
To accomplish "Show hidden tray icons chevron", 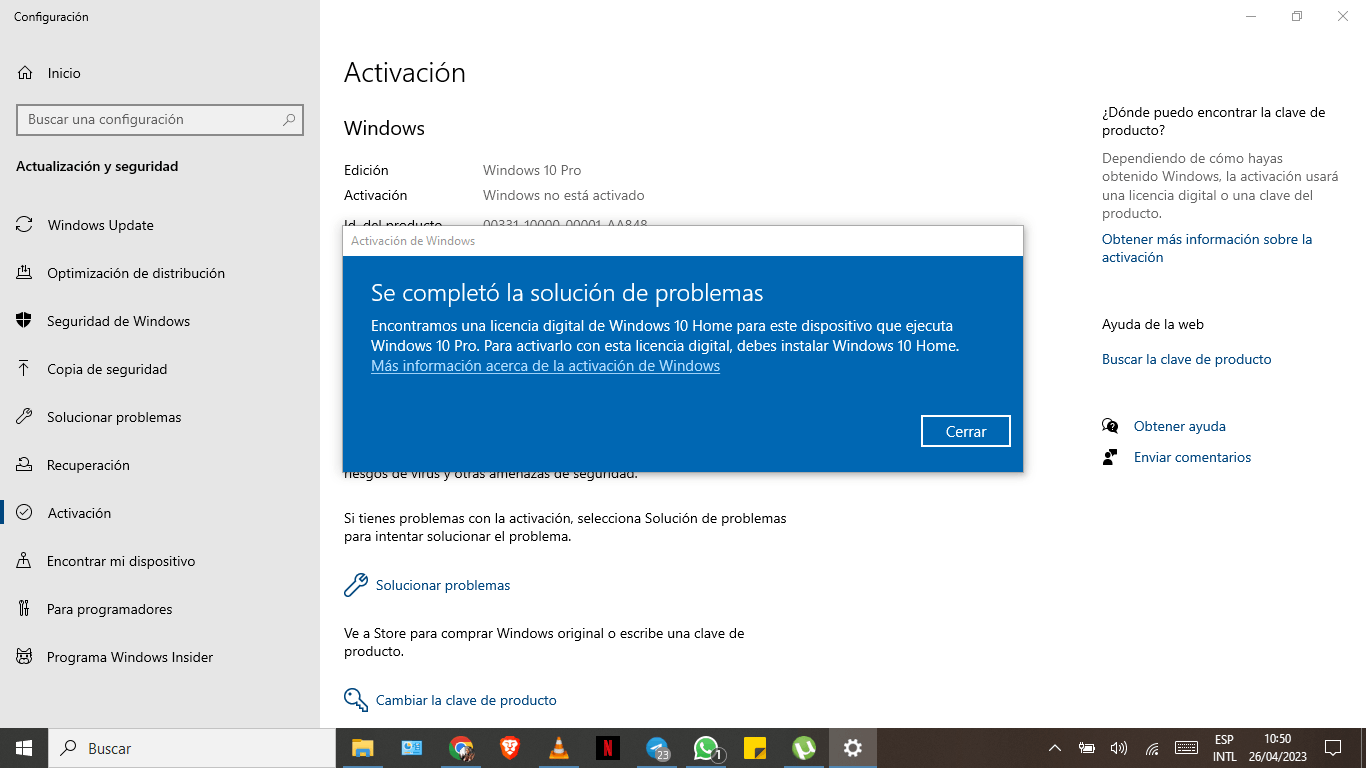I will [1055, 748].
